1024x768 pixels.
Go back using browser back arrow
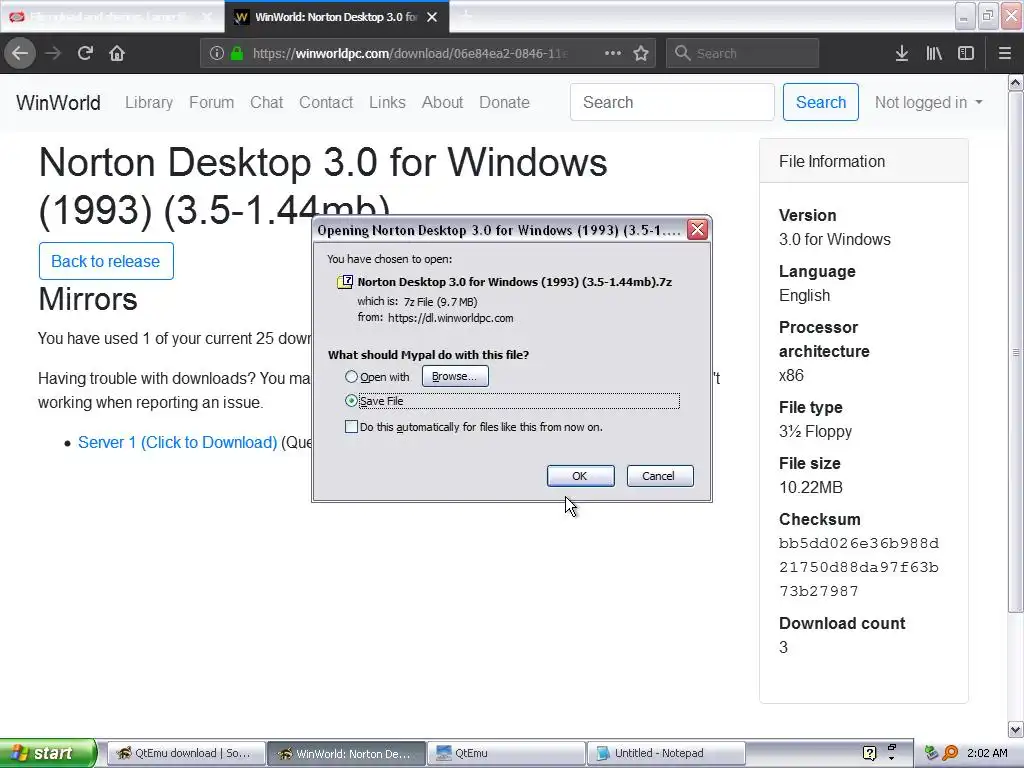tap(20, 53)
